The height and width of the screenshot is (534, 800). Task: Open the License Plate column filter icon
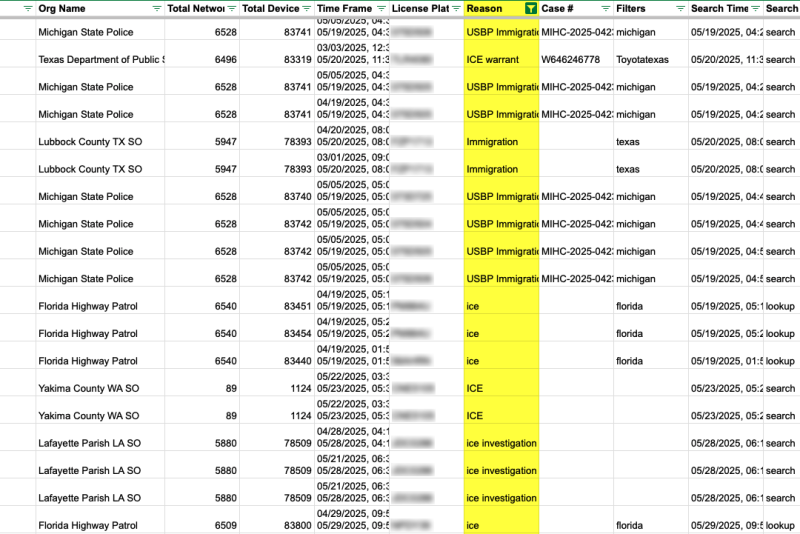click(x=456, y=9)
